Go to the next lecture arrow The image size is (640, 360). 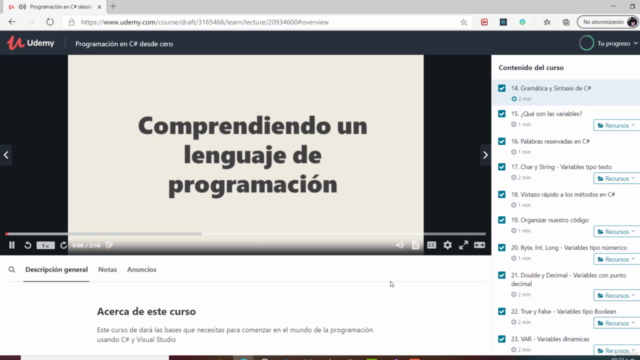pos(485,155)
